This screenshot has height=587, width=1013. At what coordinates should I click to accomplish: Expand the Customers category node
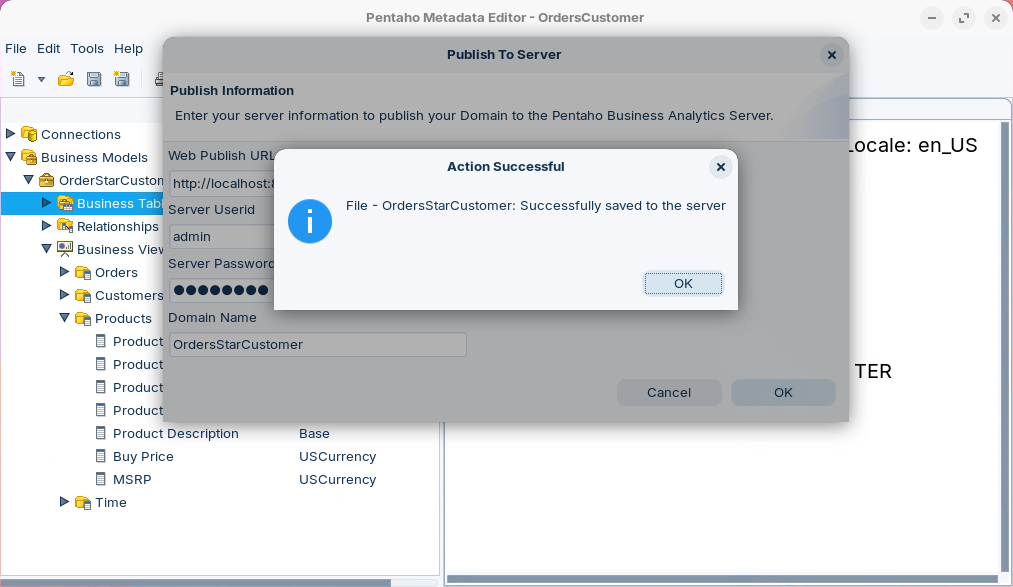pos(65,295)
